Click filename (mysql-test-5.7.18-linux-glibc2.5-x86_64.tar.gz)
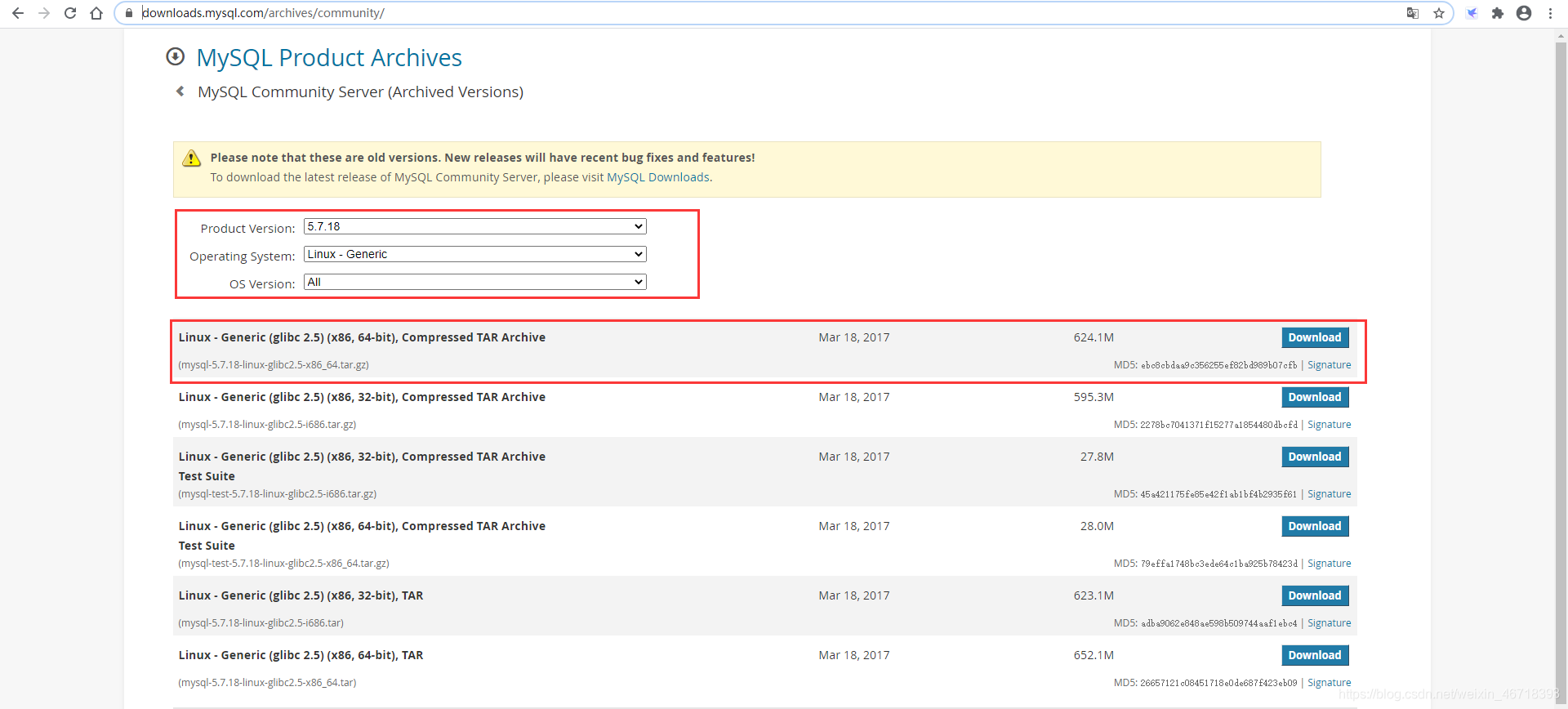This screenshot has height=709, width=1568. coord(284,564)
